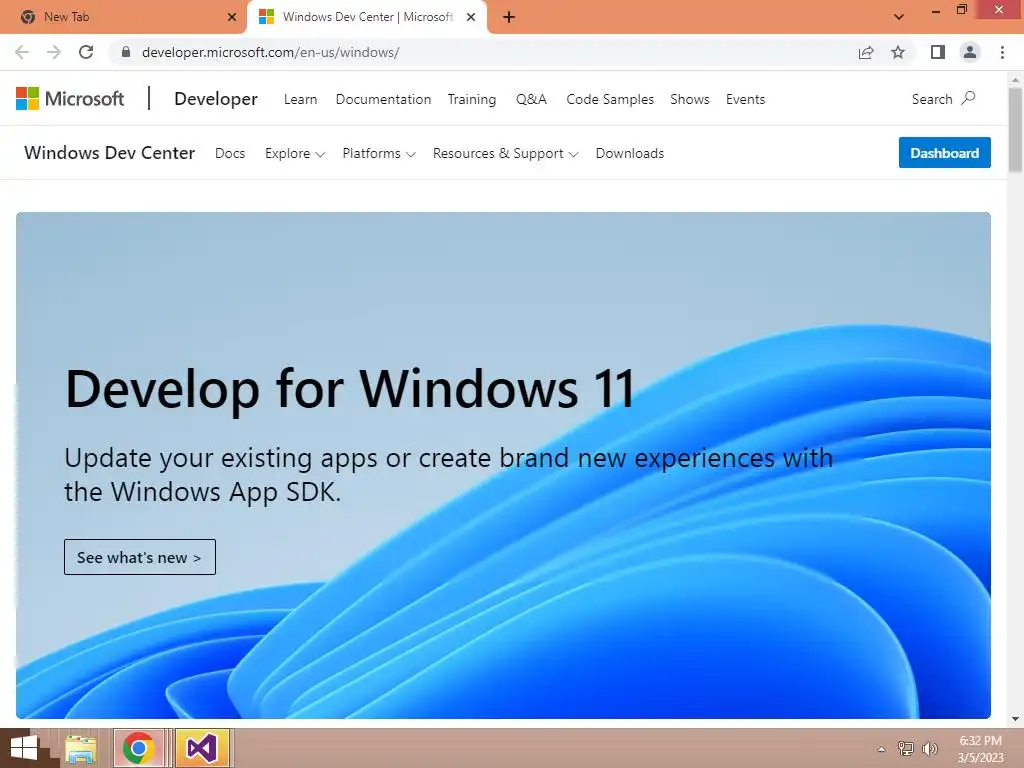Screen dimensions: 1024x768
Task: Click the taskbar clock and date
Action: click(x=980, y=749)
